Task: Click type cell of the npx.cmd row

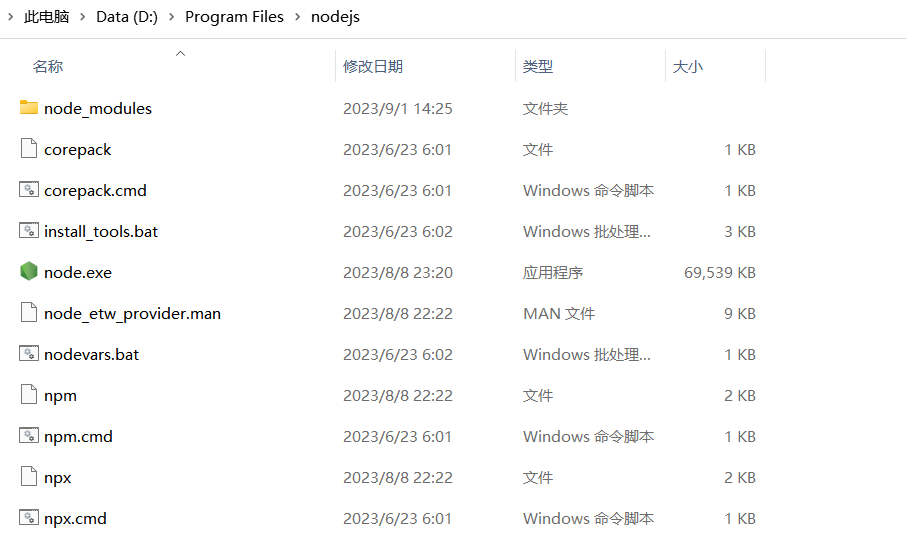Action: coord(588,519)
